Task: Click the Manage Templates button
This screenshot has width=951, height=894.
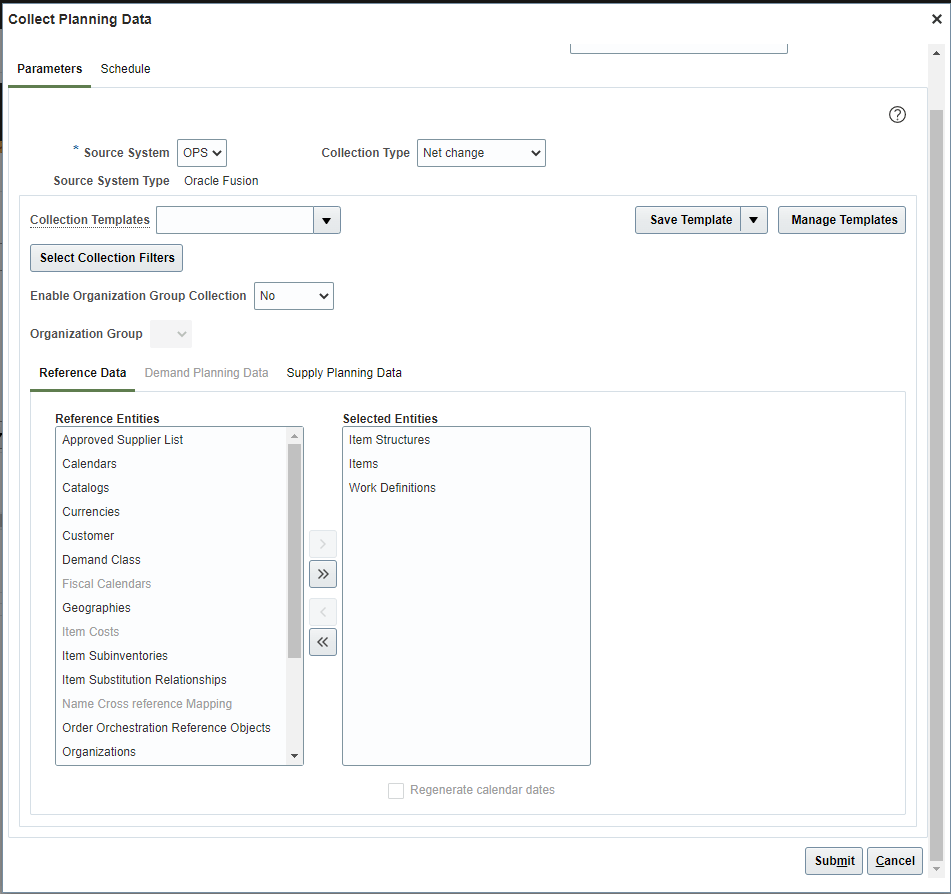Action: [842, 220]
